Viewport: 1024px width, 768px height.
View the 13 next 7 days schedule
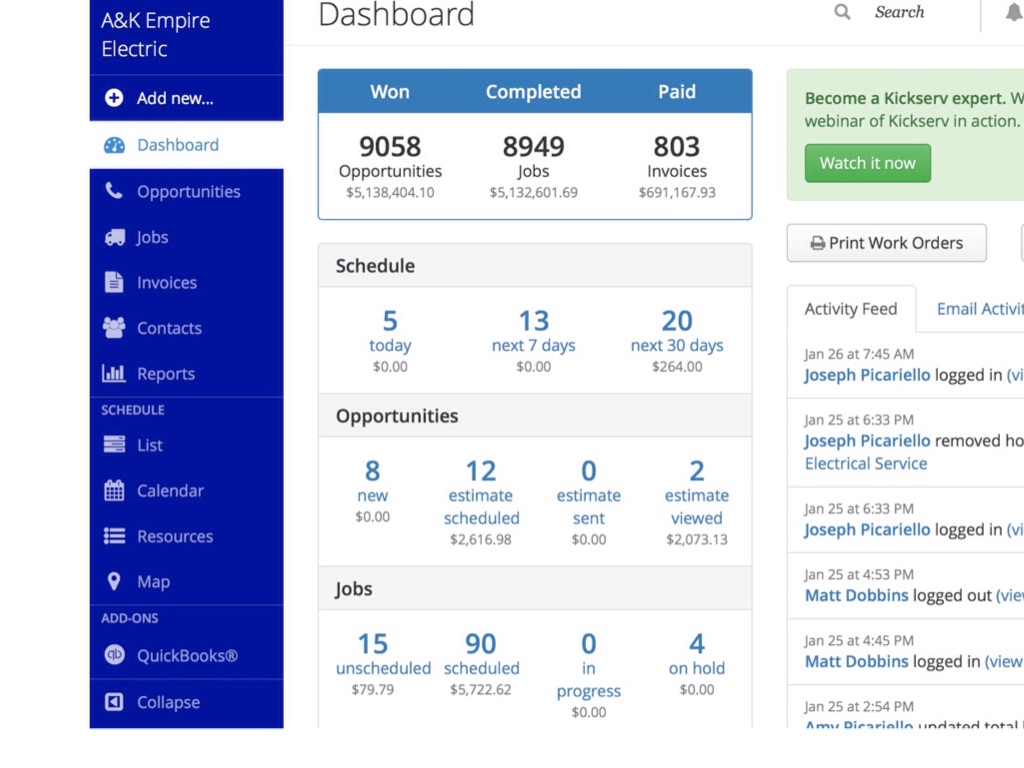[533, 332]
